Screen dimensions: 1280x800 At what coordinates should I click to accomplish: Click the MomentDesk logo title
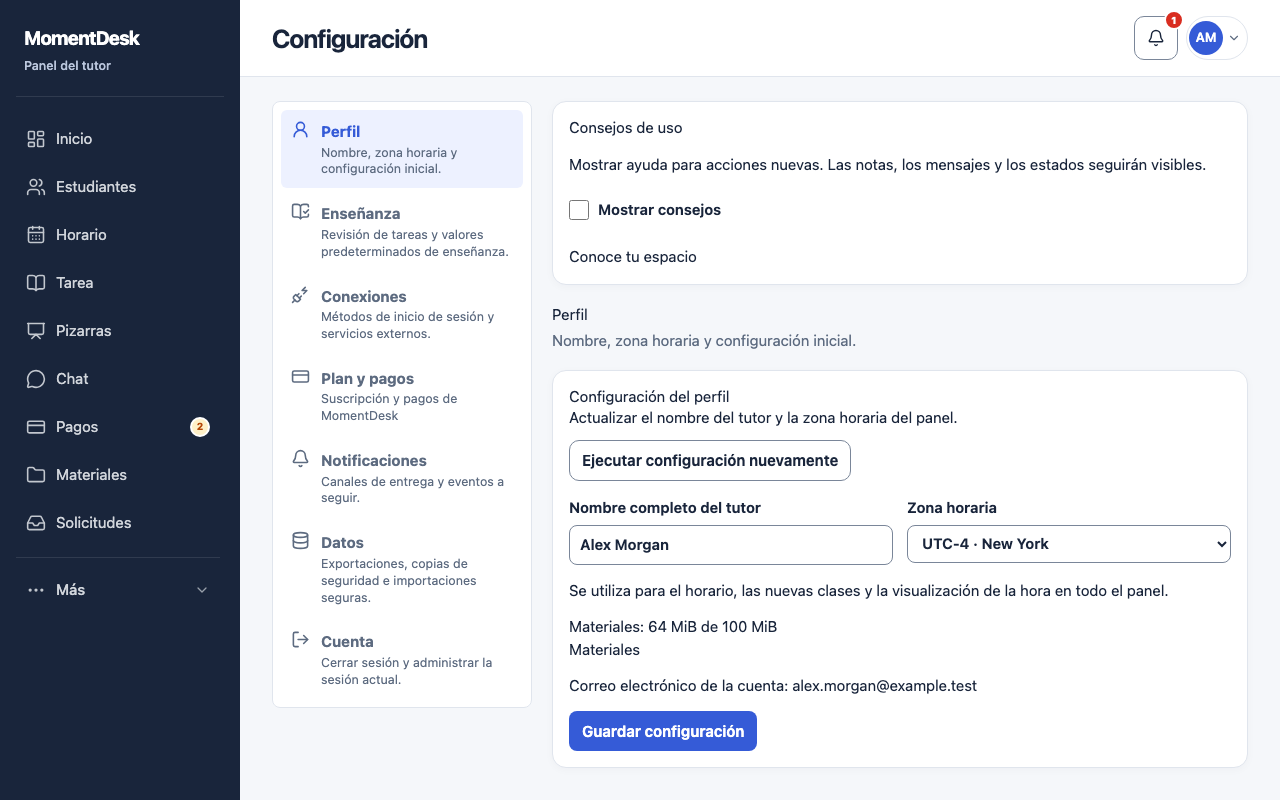[82, 38]
